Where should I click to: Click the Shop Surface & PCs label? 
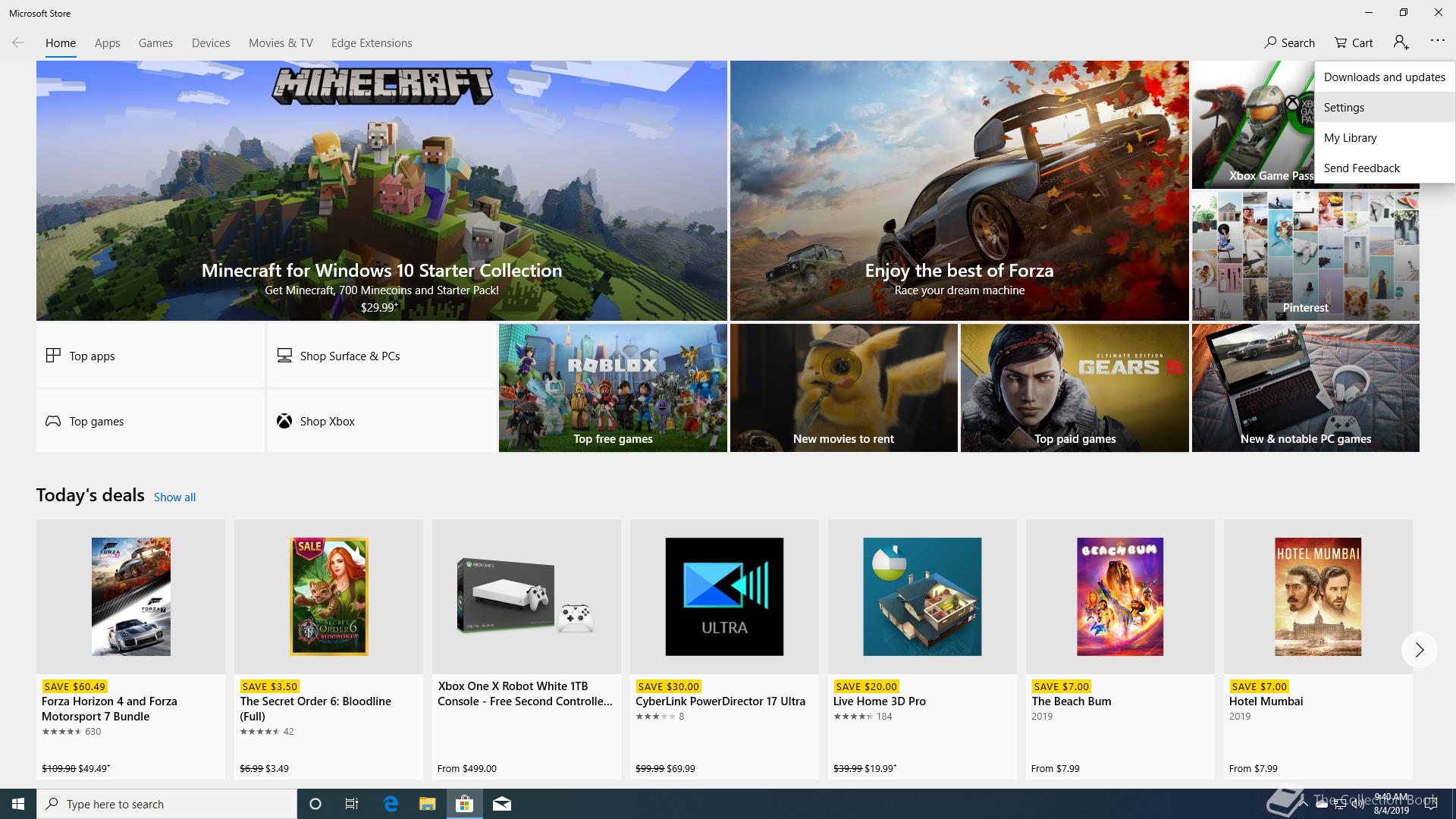350,356
